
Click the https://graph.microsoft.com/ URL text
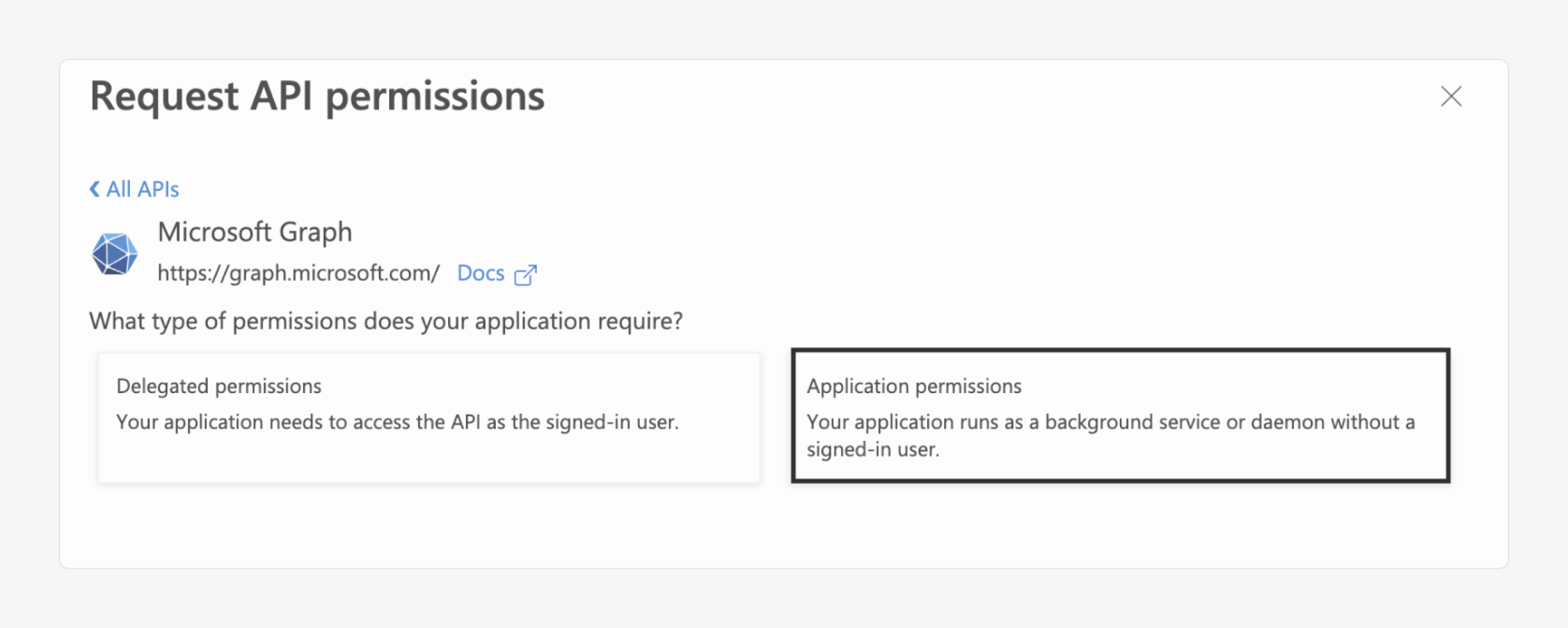pyautogui.click(x=299, y=273)
